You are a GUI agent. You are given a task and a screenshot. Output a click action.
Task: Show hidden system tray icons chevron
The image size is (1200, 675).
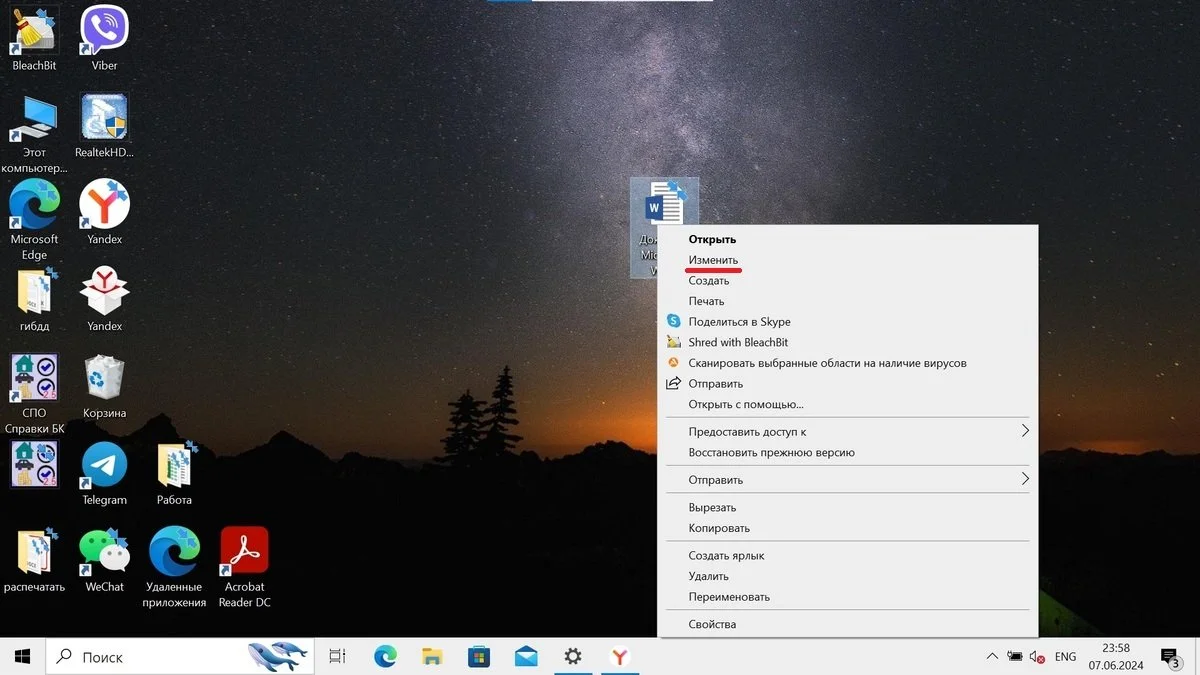[992, 657]
